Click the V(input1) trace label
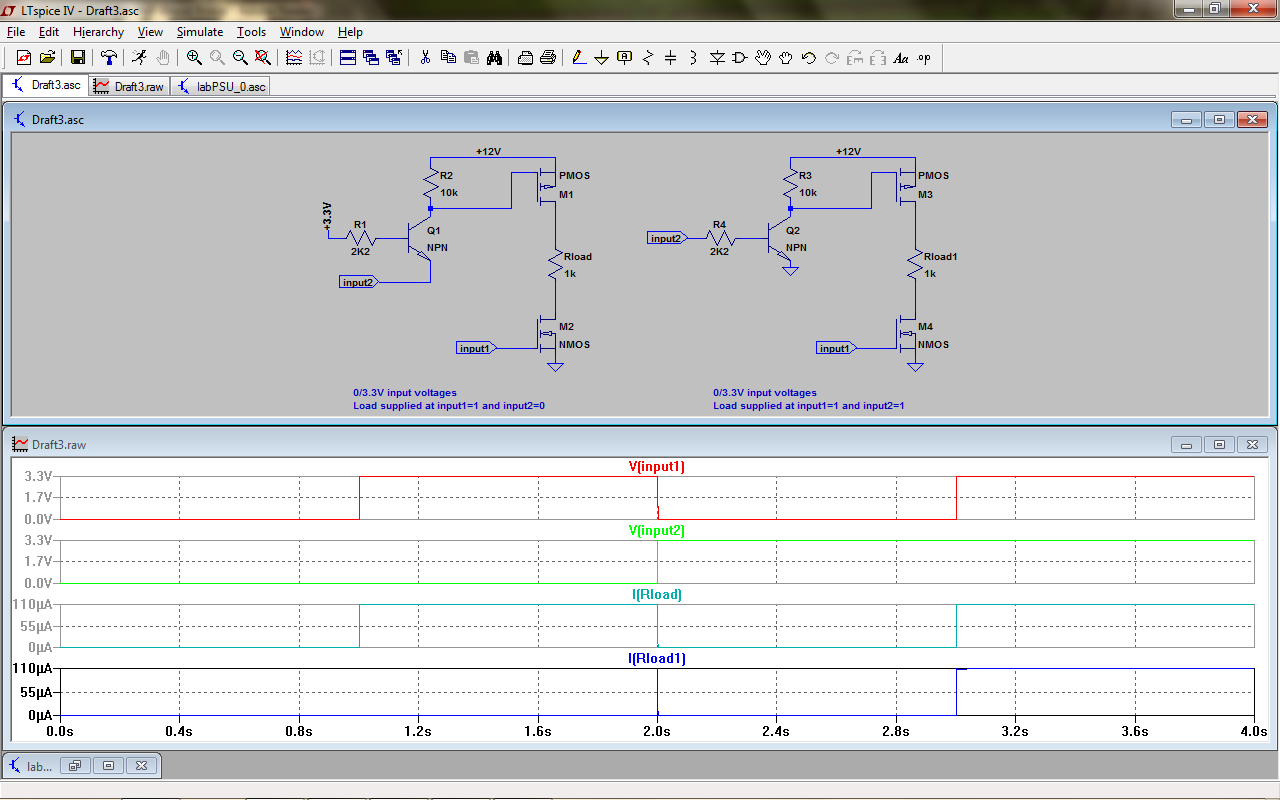The height and width of the screenshot is (800, 1280). tap(656, 467)
